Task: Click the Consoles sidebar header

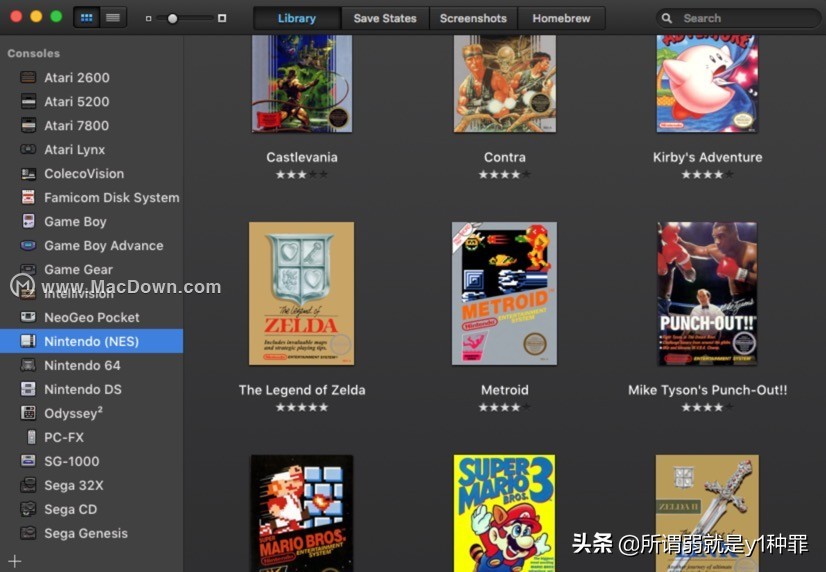Action: [x=34, y=53]
